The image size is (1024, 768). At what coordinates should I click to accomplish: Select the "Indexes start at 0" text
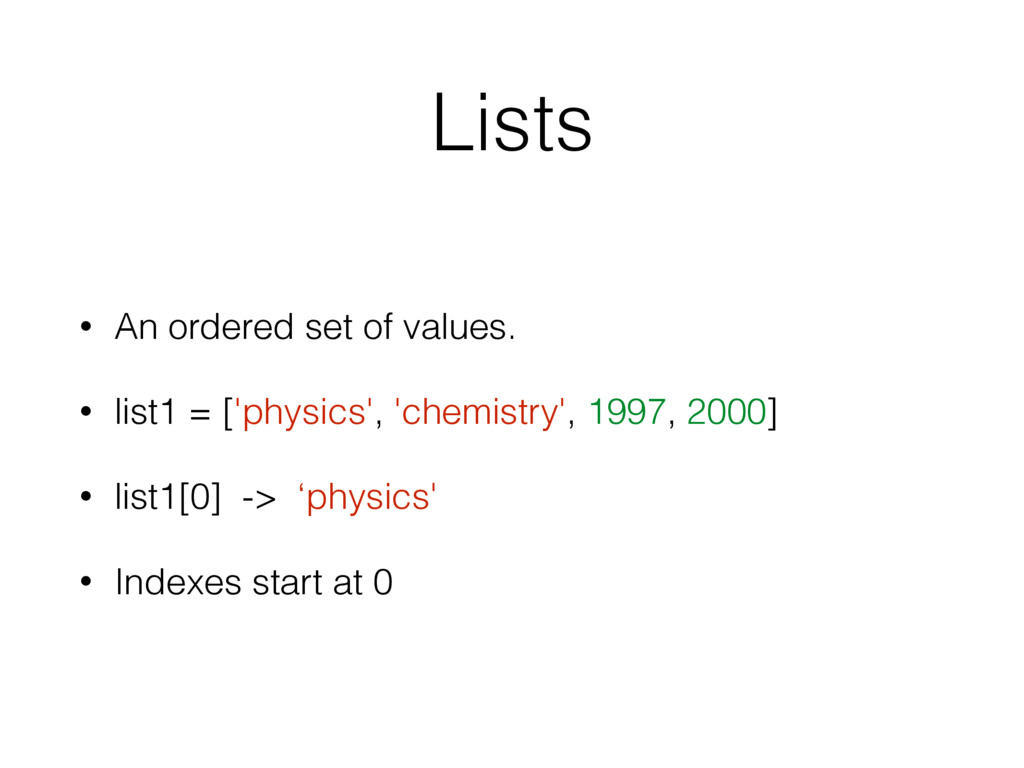click(254, 582)
